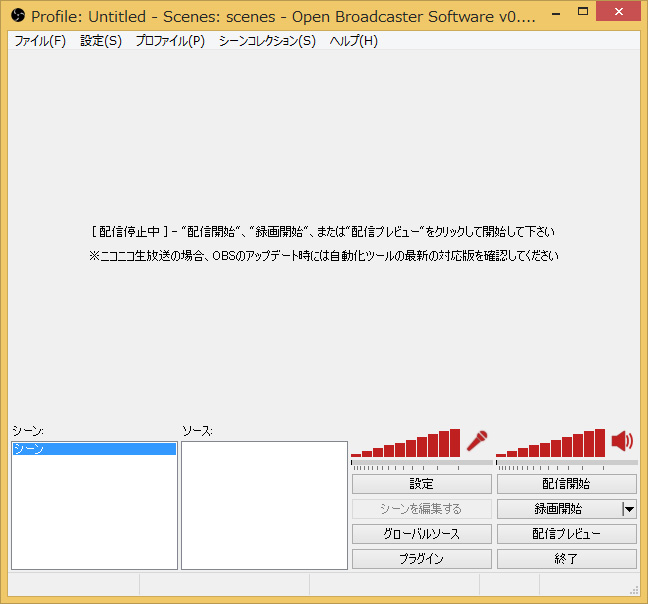Open the 設定(S) menu in the menu bar
The height and width of the screenshot is (604, 648).
pos(101,41)
